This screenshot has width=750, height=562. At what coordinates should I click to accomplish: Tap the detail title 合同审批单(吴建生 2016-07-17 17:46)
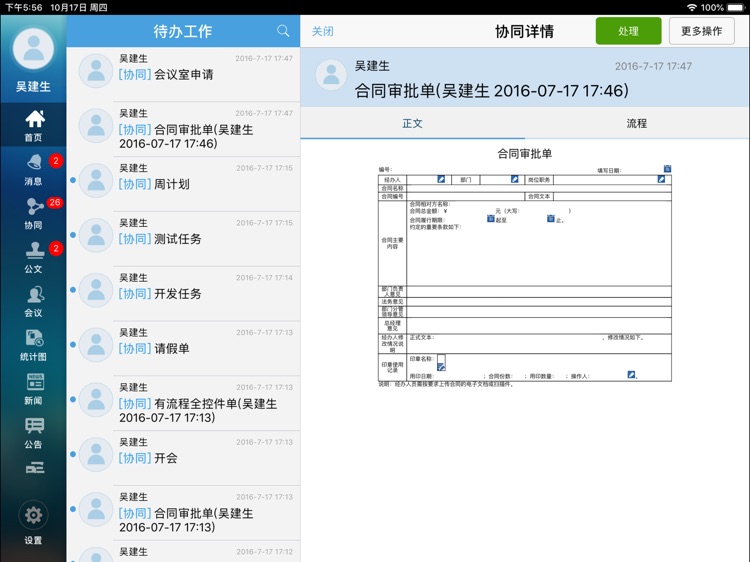492,90
